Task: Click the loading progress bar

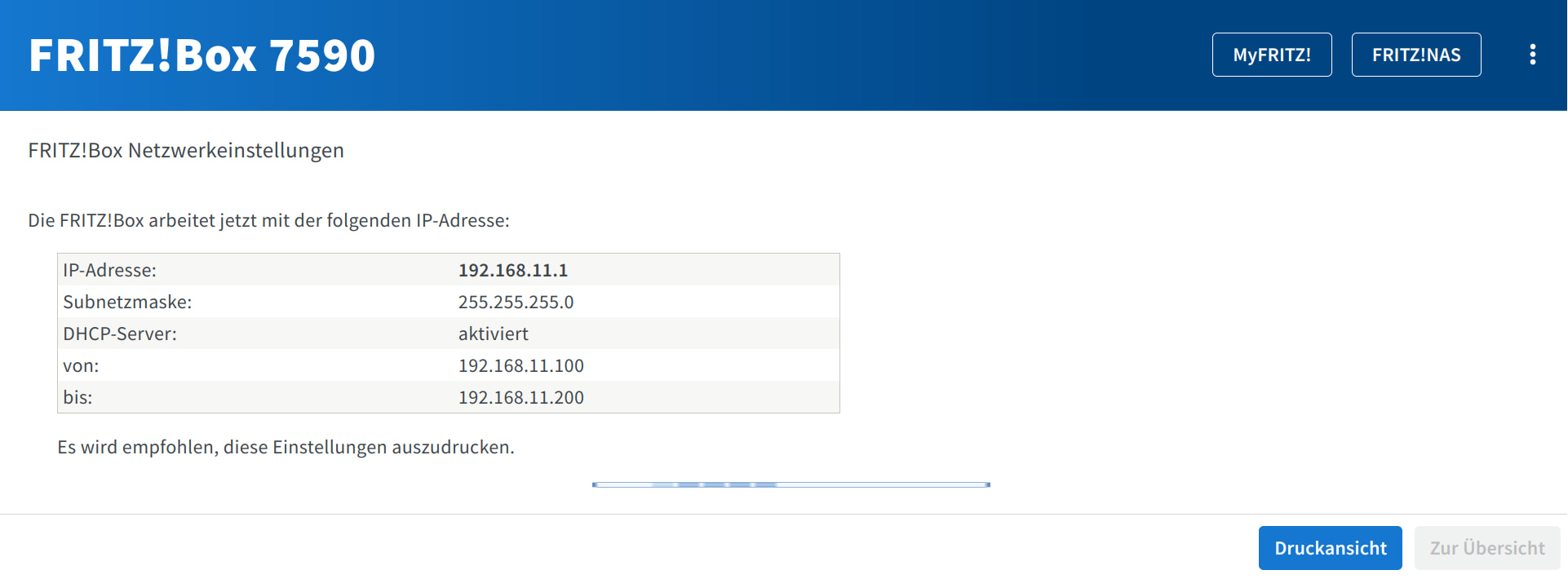Action: (x=791, y=484)
